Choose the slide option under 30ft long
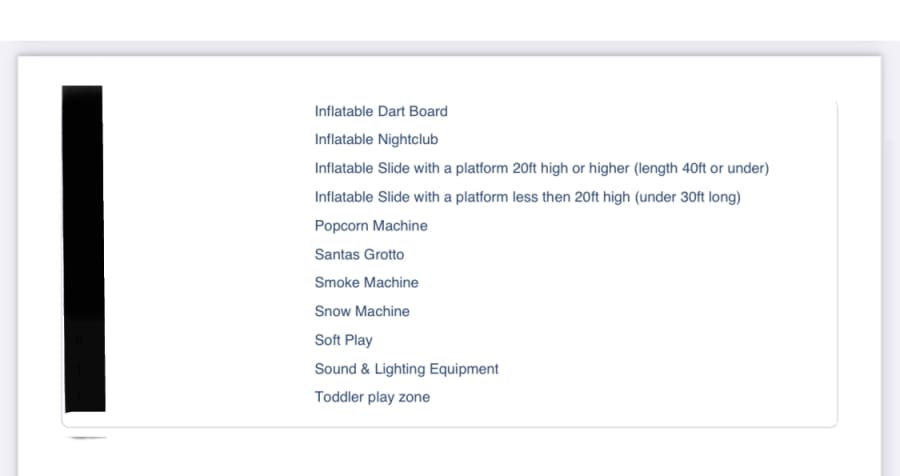Viewport: 900px width, 476px height. 527,197
